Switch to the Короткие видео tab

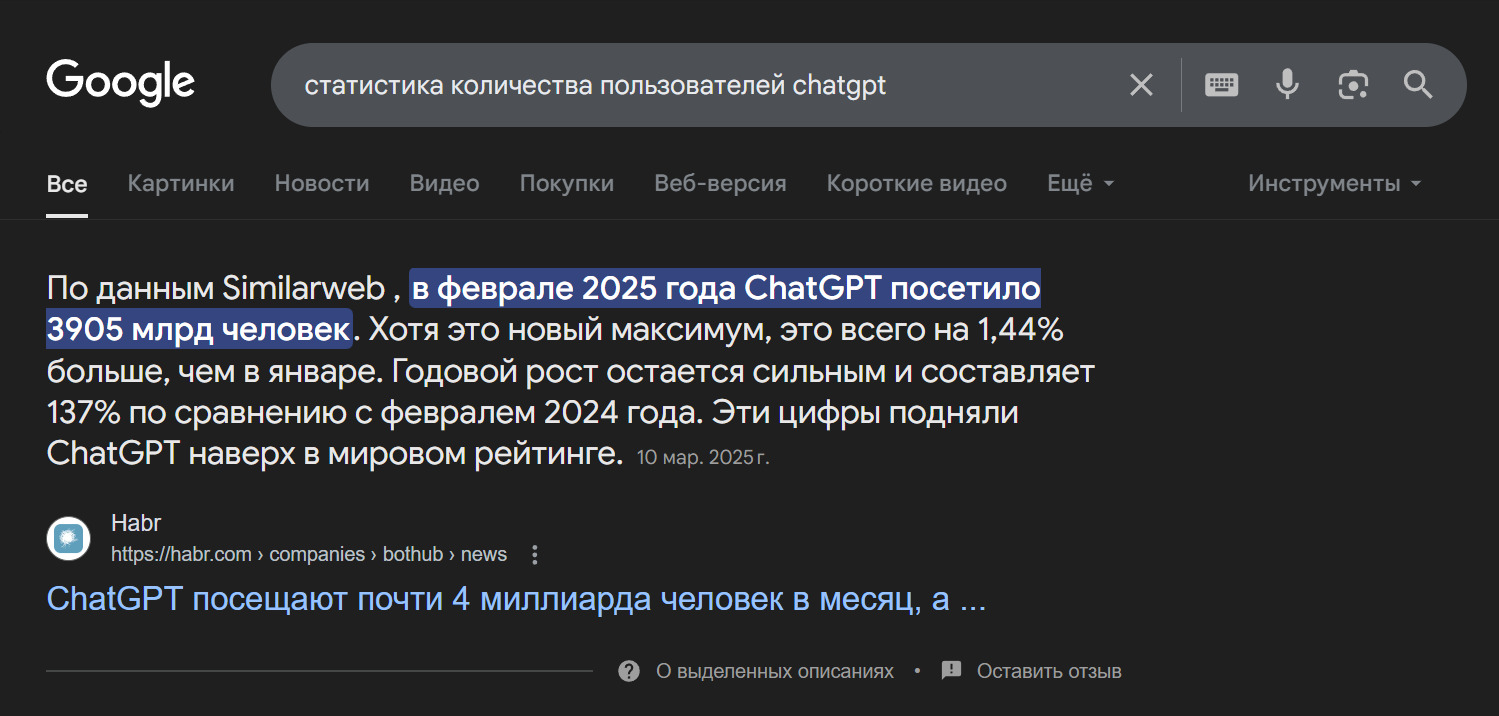(917, 184)
